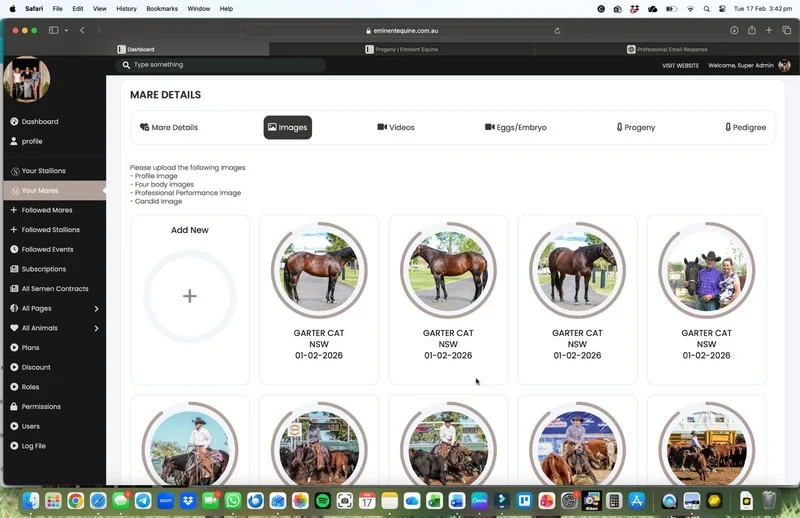Screen dimensions: 800x518
Task: Open the profile sidebar link
Action: tap(32, 141)
